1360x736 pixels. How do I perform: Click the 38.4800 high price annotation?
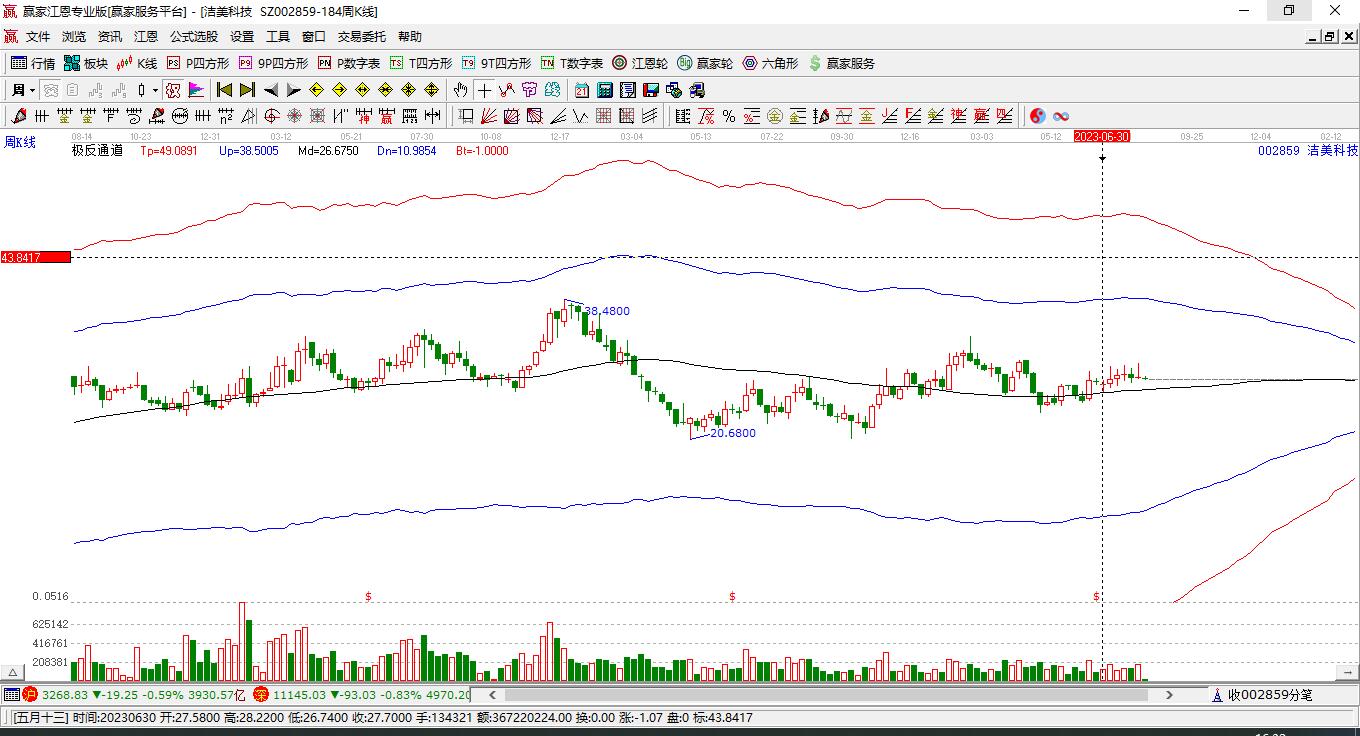[x=607, y=311]
